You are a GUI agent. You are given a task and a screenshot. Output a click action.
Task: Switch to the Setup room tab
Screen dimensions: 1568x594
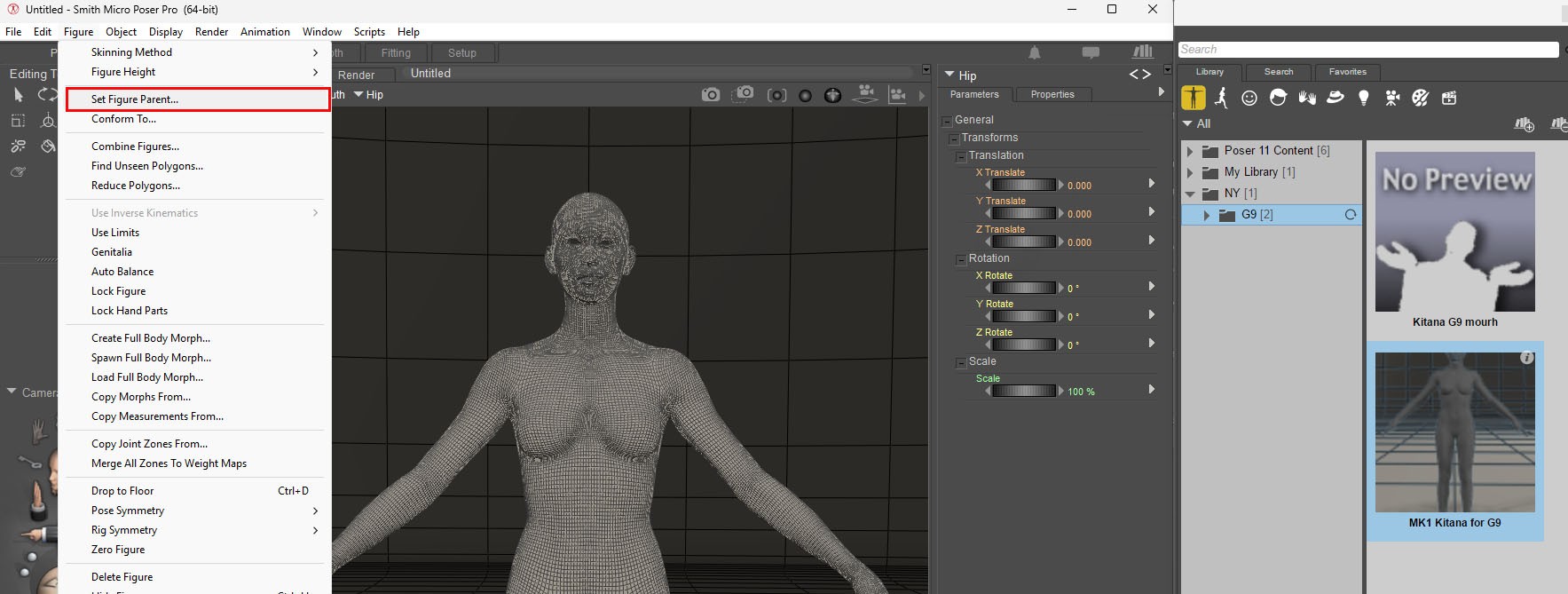pos(461,53)
